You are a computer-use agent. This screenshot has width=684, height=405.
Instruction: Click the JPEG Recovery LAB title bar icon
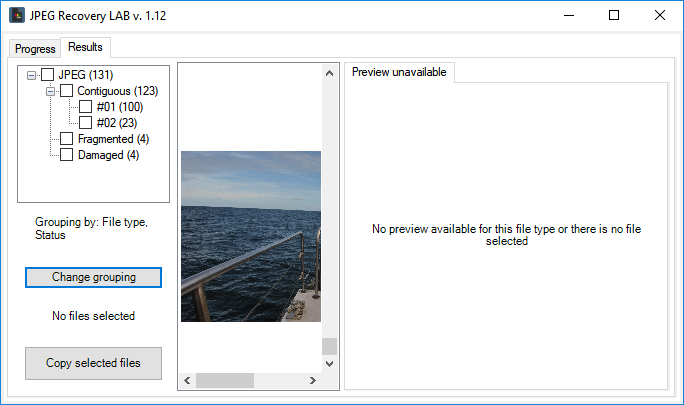point(17,15)
